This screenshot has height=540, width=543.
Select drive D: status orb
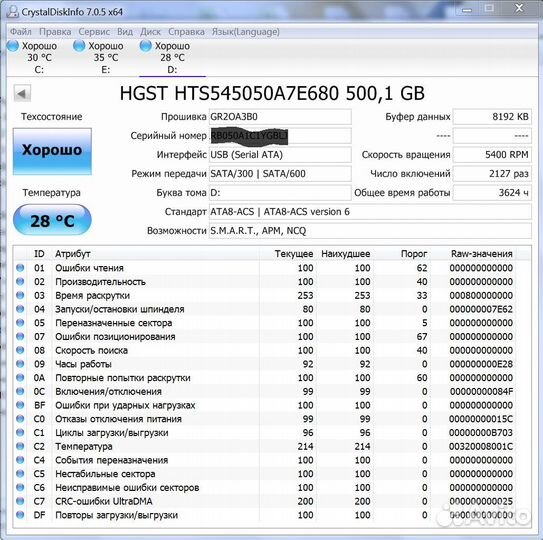pyautogui.click(x=145, y=46)
